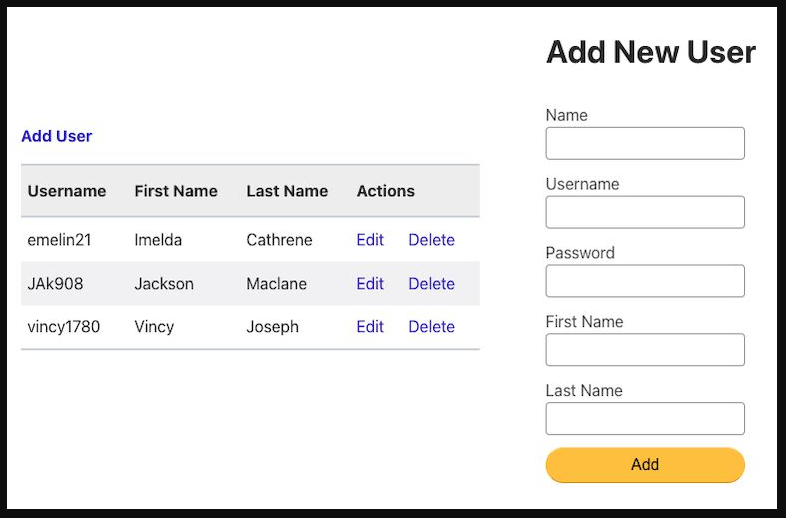This screenshot has height=518, width=786.
Task: Edit the emelin21 user row
Action: [x=370, y=240]
